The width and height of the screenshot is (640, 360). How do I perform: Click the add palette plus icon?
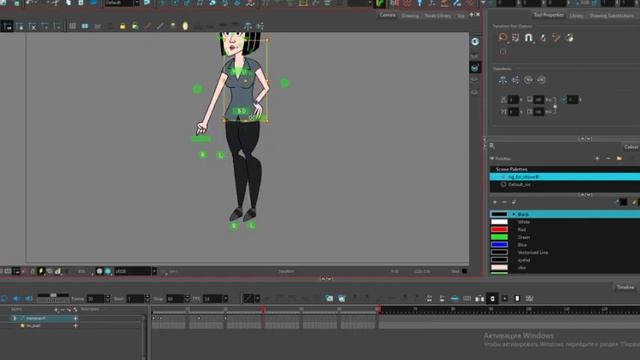(597, 158)
